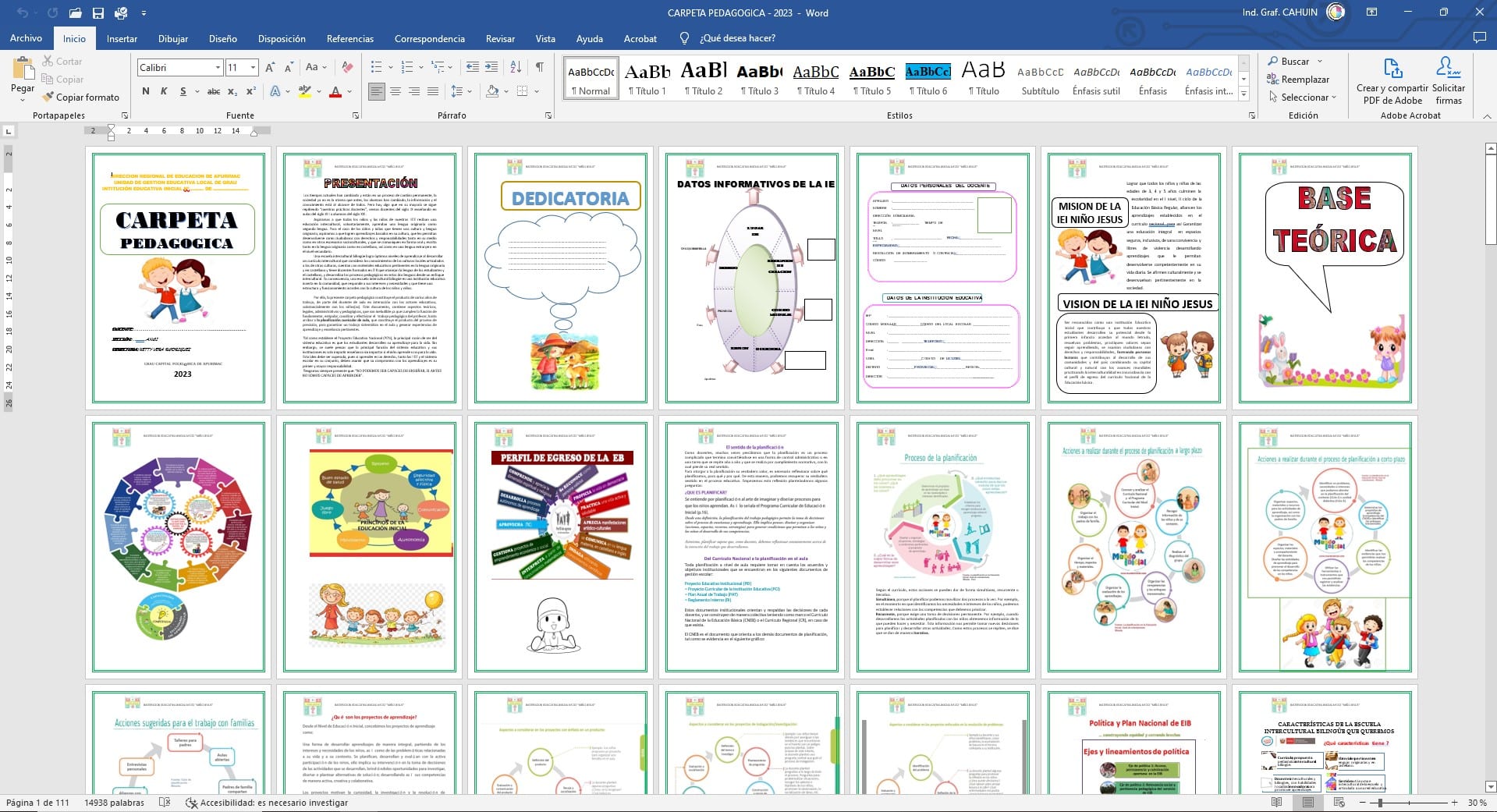
Task: Switch to the Referencias tab
Action: point(350,38)
